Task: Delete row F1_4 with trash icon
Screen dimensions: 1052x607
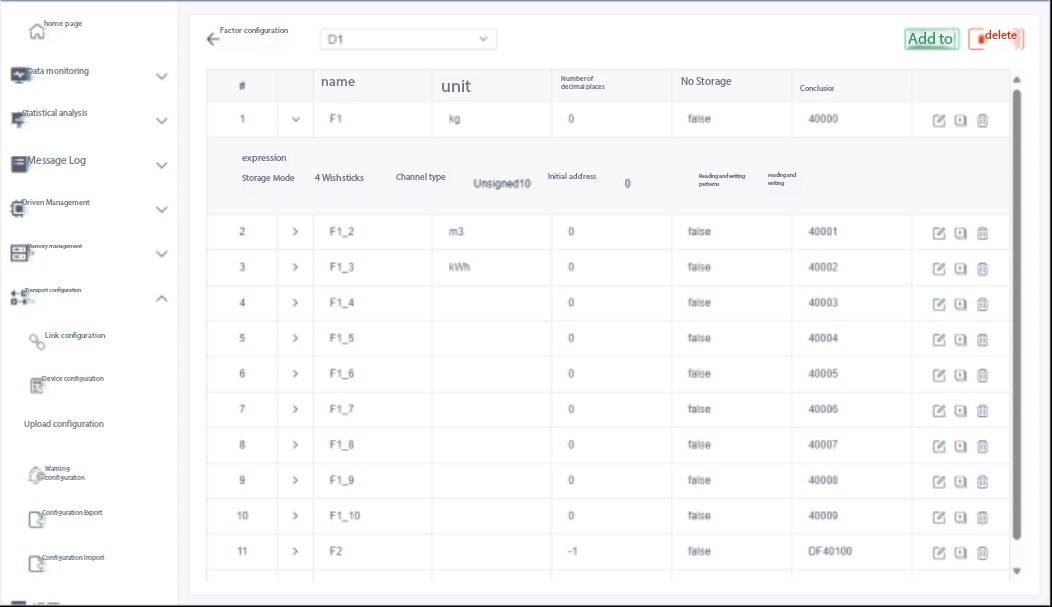Action: click(982, 305)
